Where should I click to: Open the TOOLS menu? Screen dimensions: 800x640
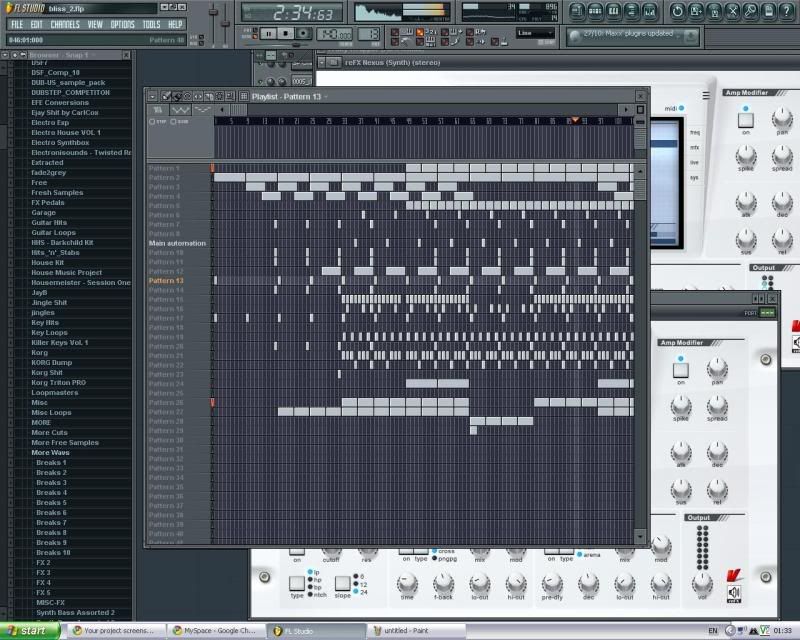pyautogui.click(x=150, y=23)
